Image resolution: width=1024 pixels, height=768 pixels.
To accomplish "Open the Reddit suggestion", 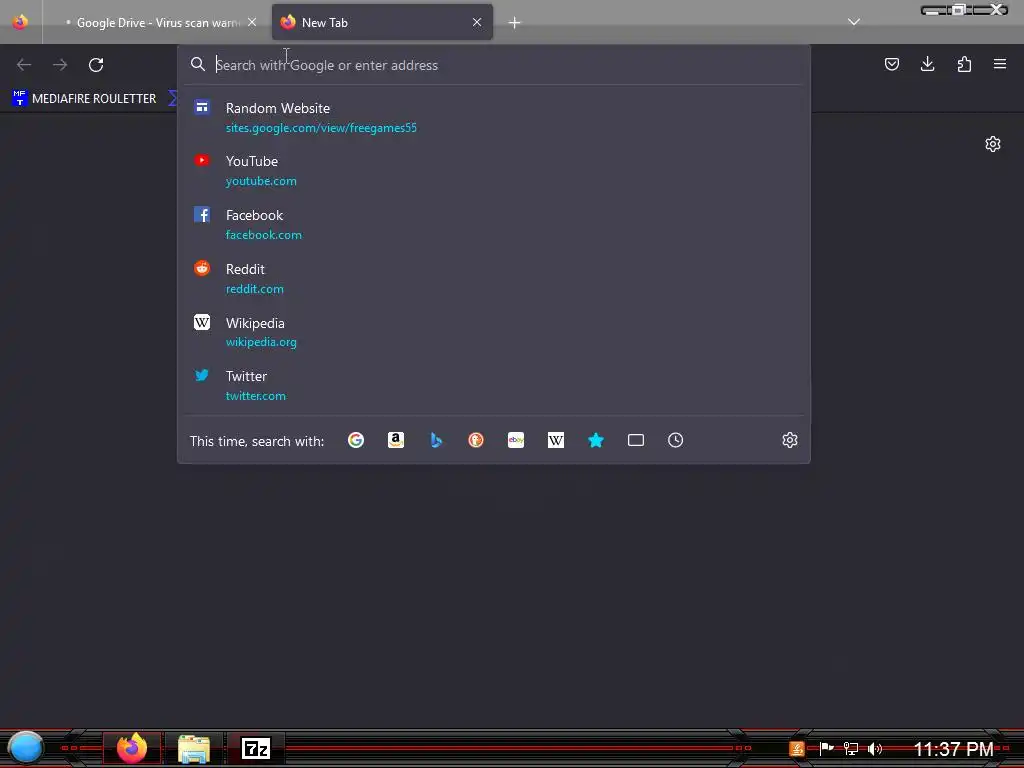I will [x=493, y=278].
